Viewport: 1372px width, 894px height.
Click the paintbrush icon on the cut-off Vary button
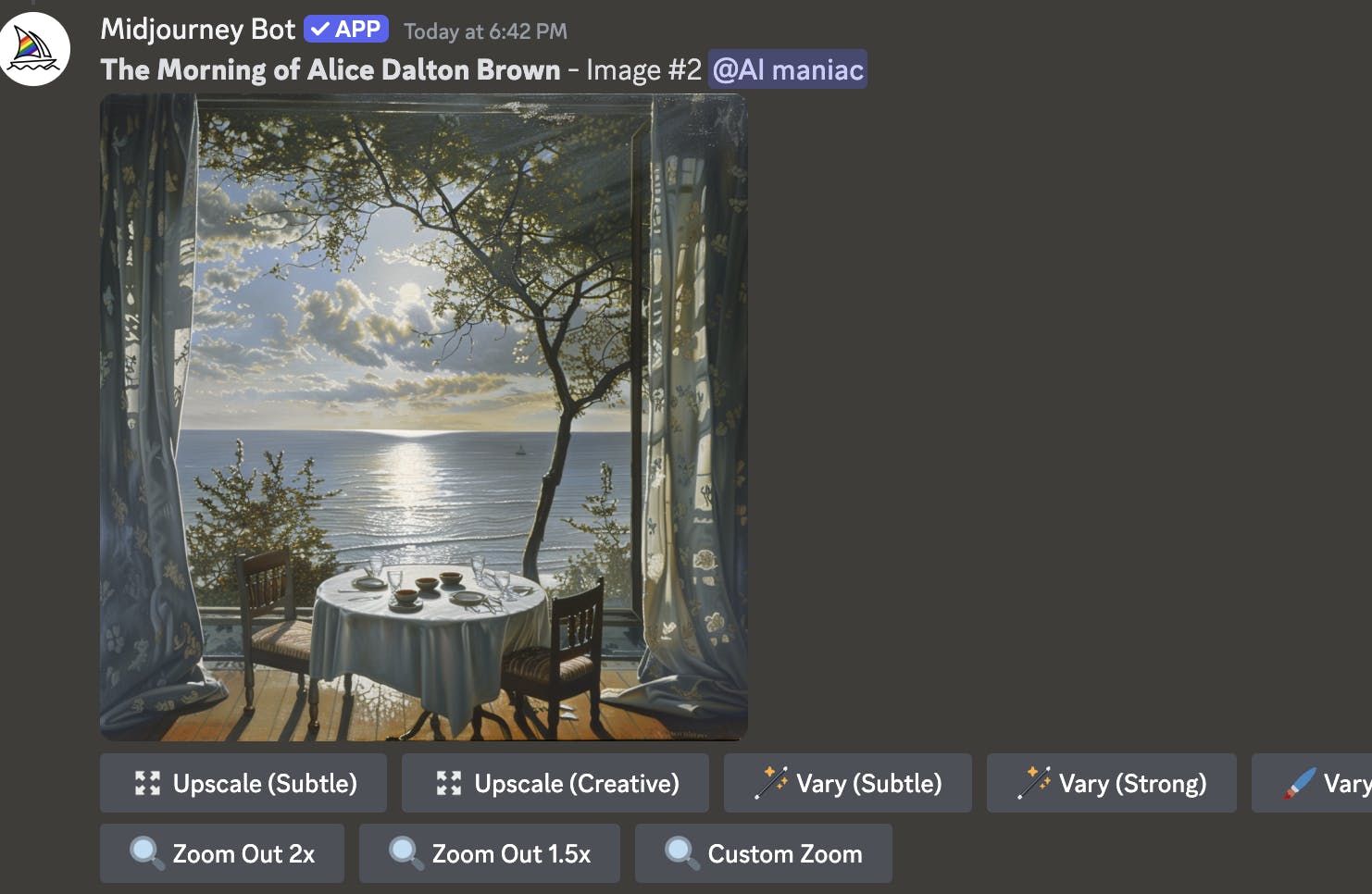coord(1299,783)
